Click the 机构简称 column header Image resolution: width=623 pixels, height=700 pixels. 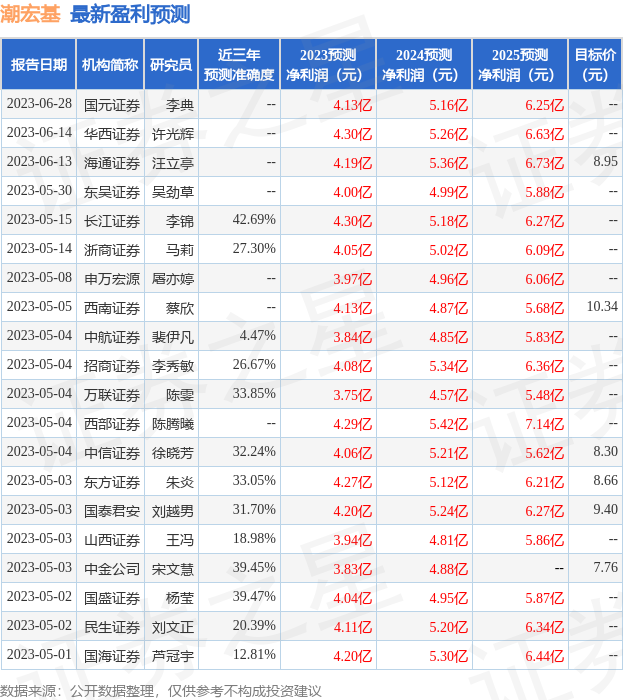coord(110,64)
